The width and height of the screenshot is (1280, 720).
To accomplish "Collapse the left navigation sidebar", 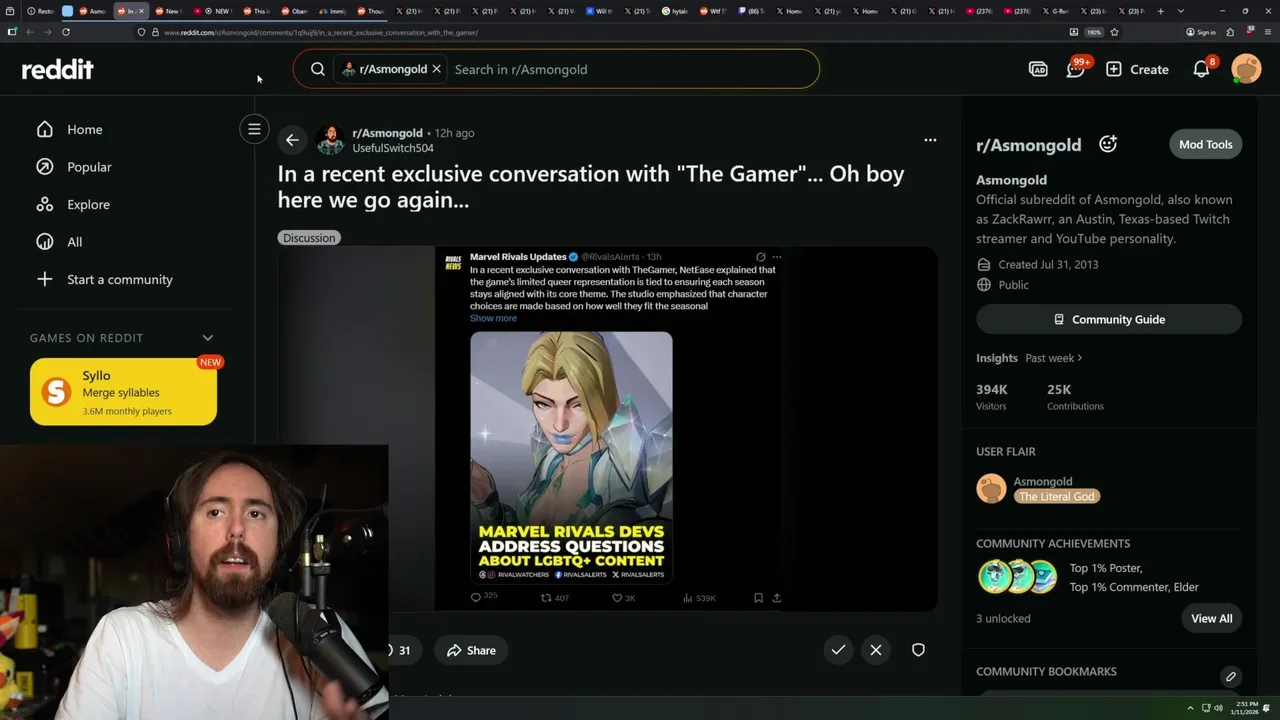I will point(254,129).
